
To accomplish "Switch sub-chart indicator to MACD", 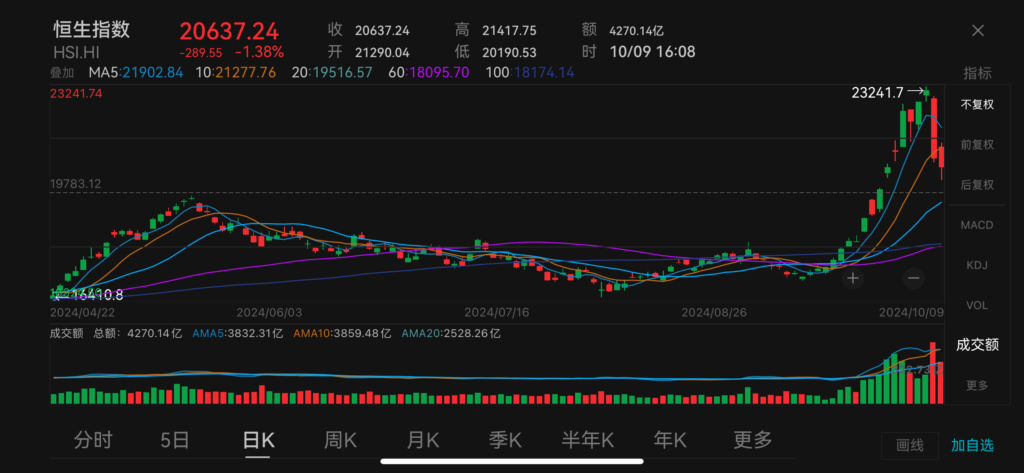I will click(x=977, y=225).
